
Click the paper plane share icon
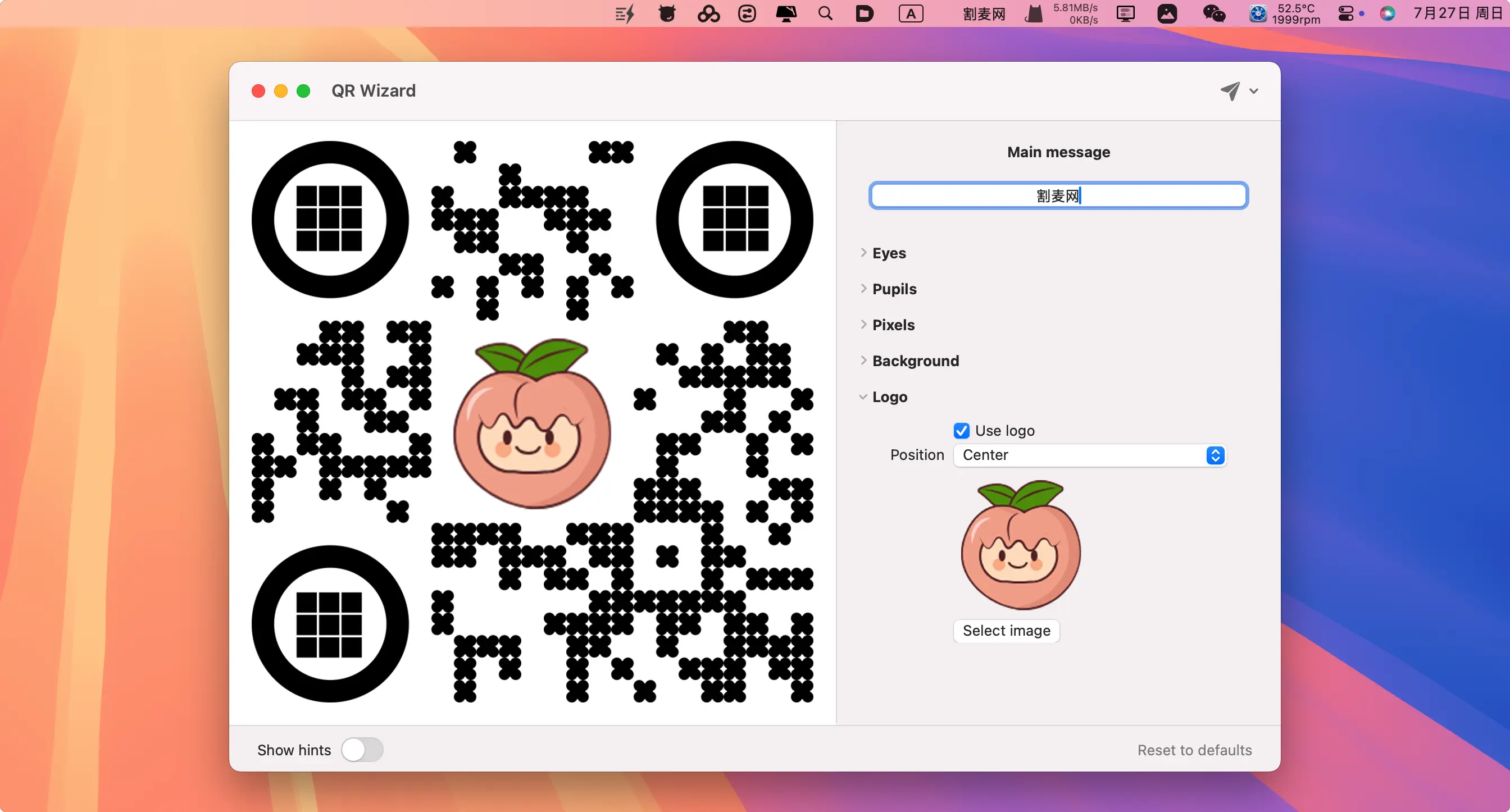(1230, 91)
